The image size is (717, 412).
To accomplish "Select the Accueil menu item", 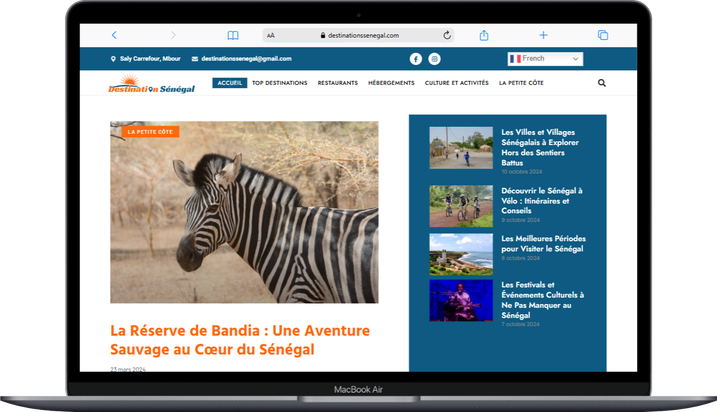I will (x=230, y=83).
